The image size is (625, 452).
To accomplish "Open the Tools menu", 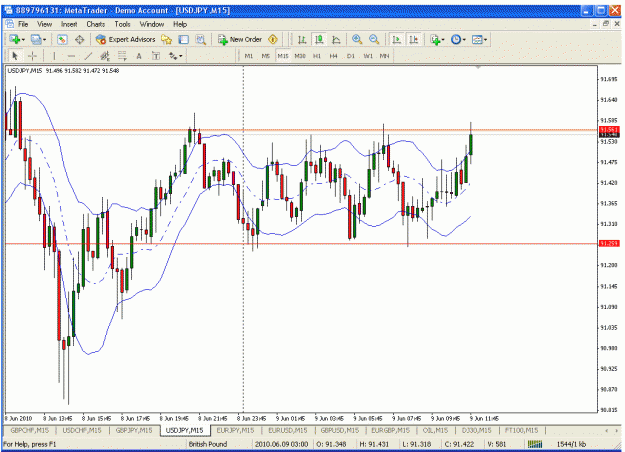I will [x=122, y=24].
